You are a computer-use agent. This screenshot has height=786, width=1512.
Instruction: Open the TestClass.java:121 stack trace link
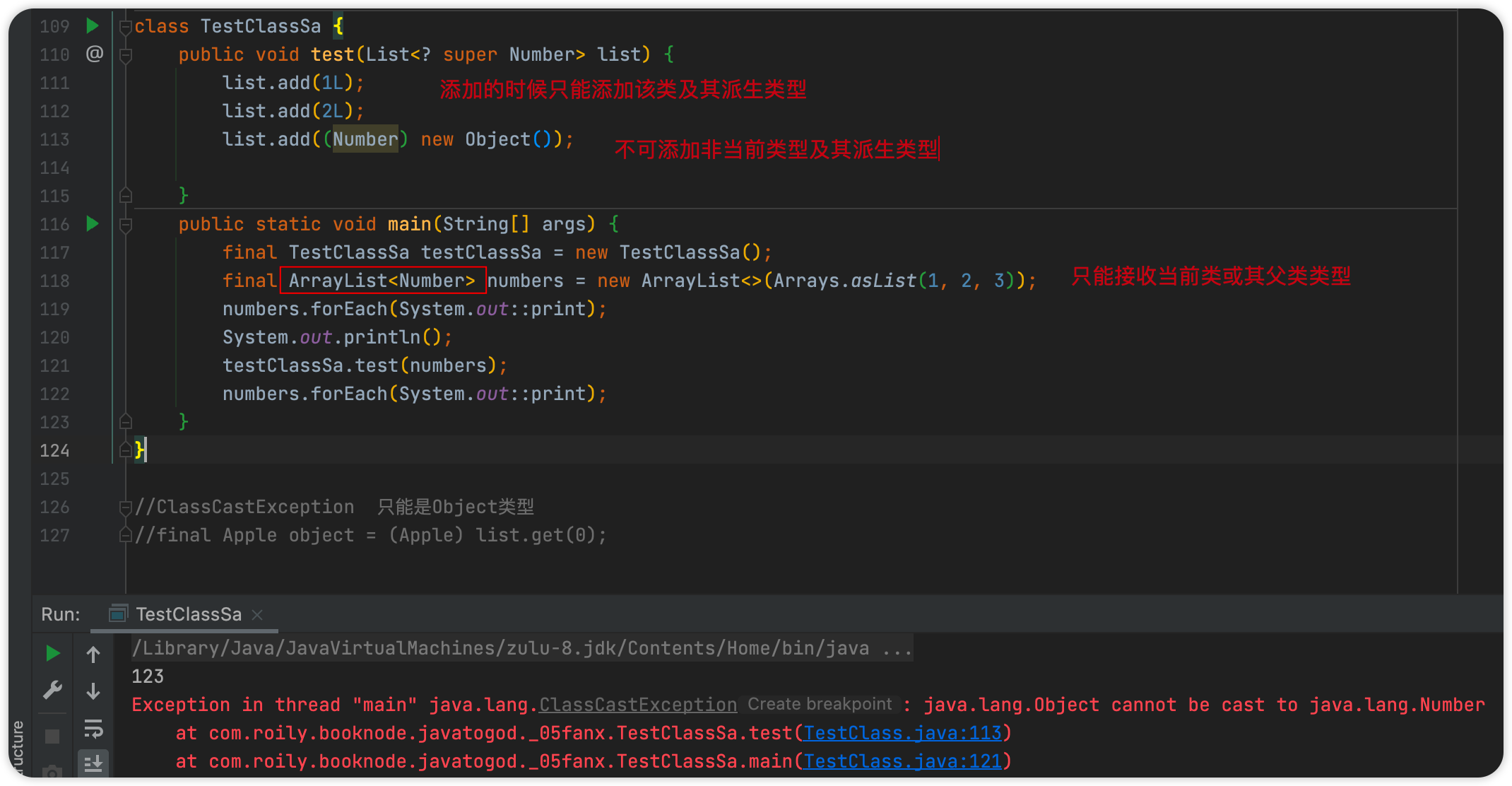click(902, 761)
